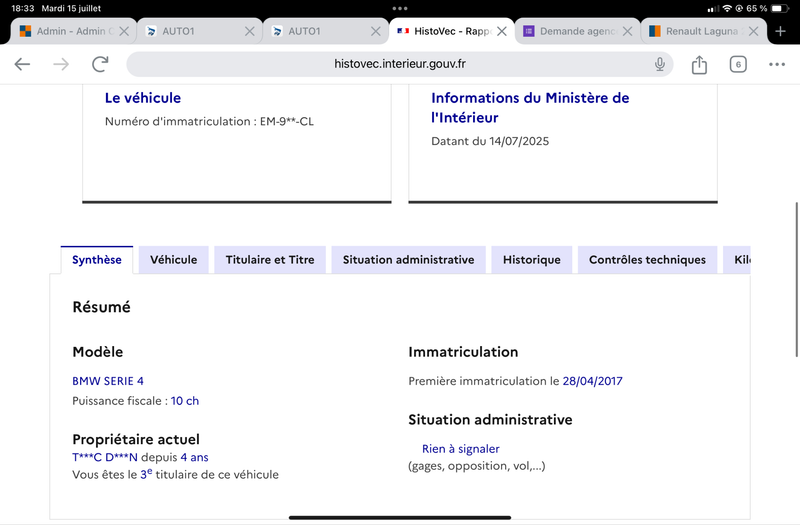Viewport: 800px width, 525px height.
Task: Reload the HistoVec page
Action: pyautogui.click(x=100, y=64)
